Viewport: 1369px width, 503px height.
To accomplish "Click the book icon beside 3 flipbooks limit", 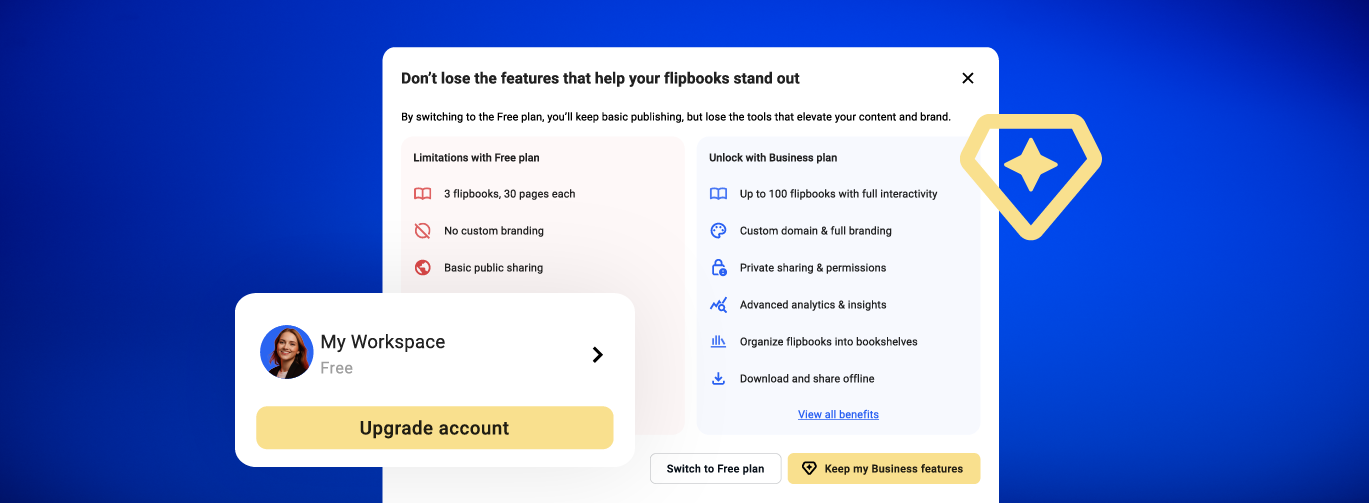I will pos(423,194).
